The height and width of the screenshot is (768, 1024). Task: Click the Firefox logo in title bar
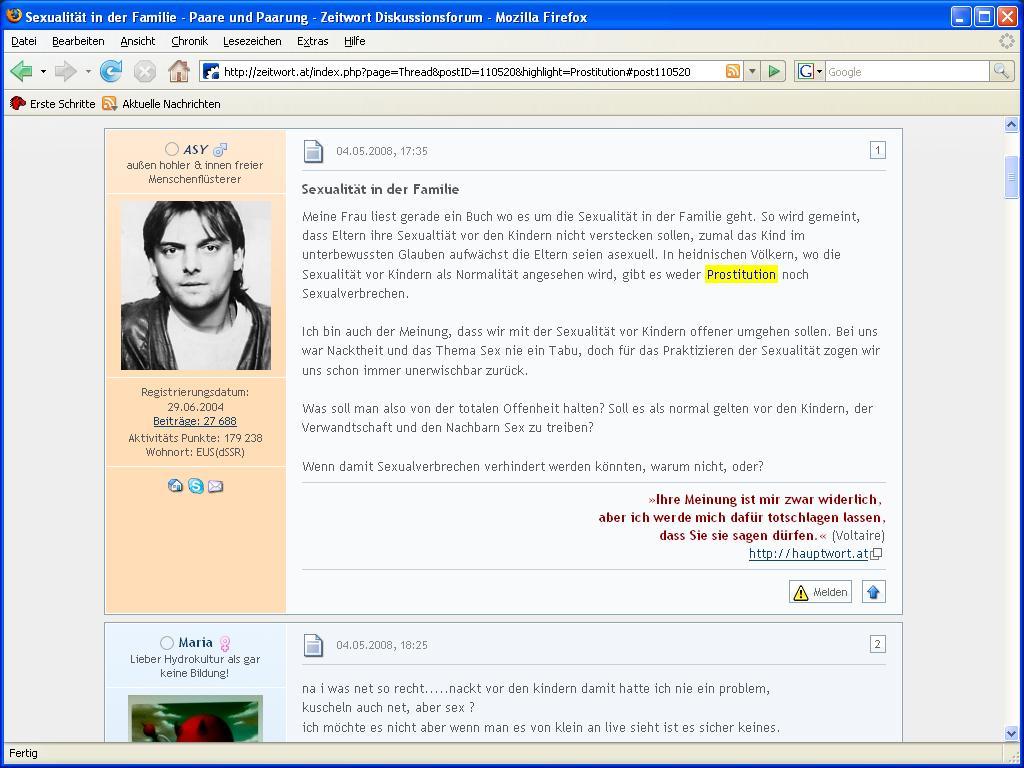(x=14, y=15)
